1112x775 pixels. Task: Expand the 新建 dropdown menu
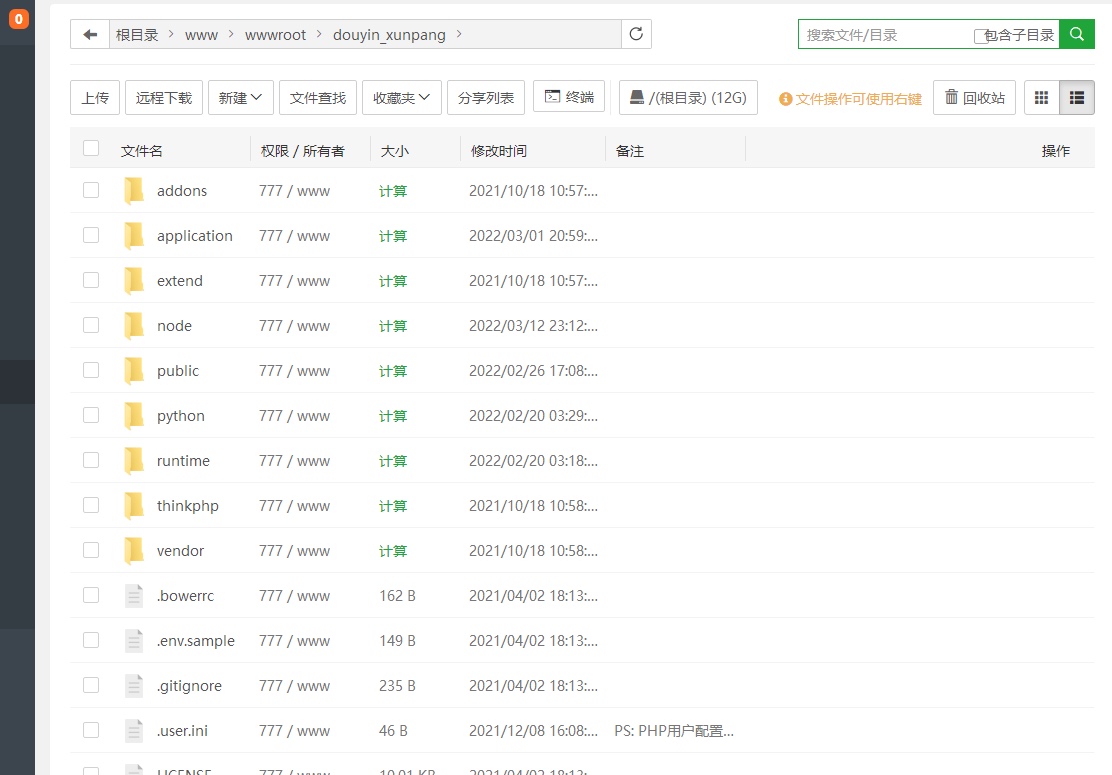click(x=240, y=98)
